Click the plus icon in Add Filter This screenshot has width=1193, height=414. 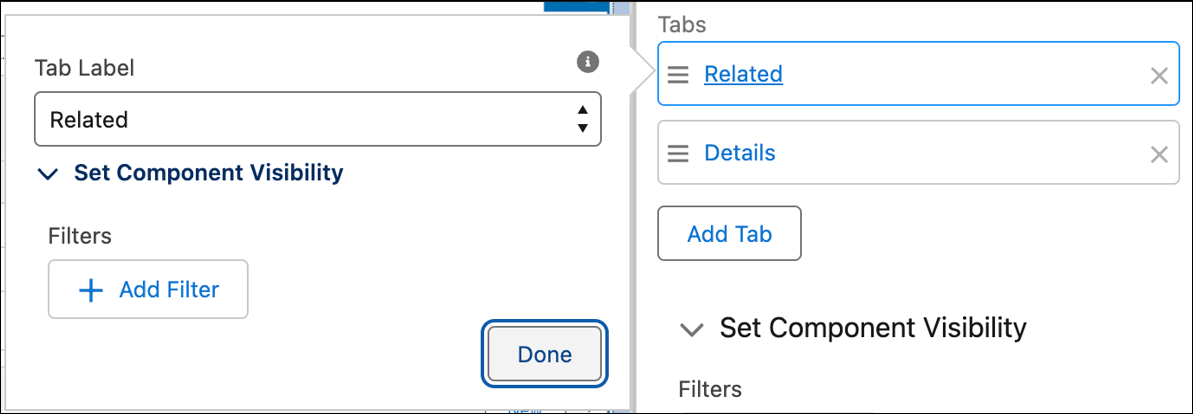pyautogui.click(x=91, y=290)
